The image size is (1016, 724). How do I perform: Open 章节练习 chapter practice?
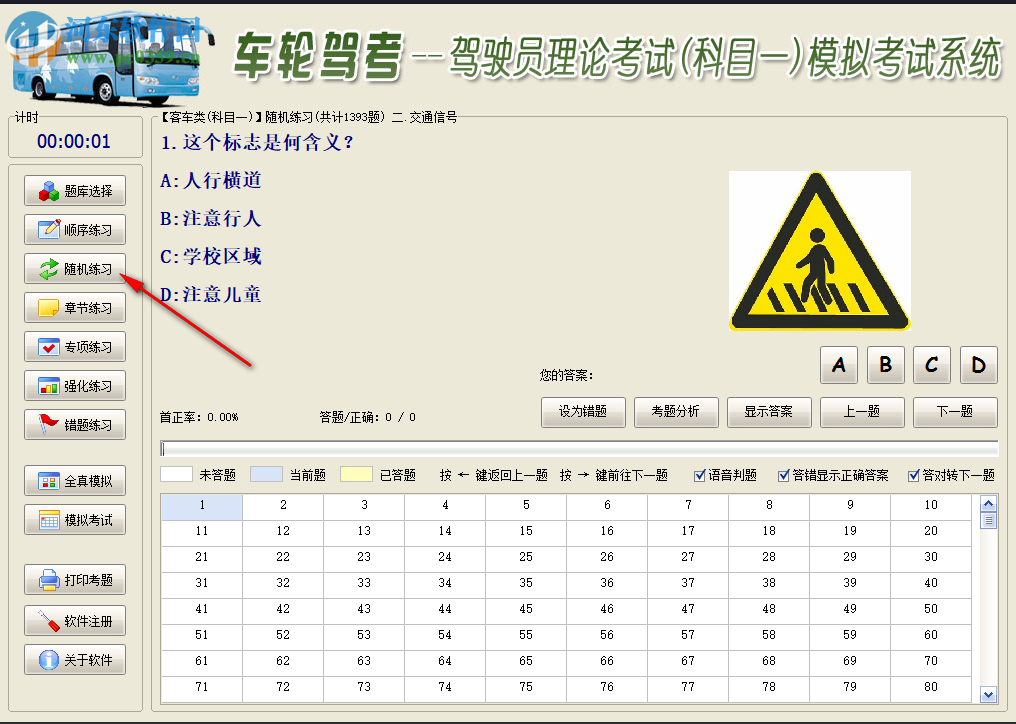[75, 307]
